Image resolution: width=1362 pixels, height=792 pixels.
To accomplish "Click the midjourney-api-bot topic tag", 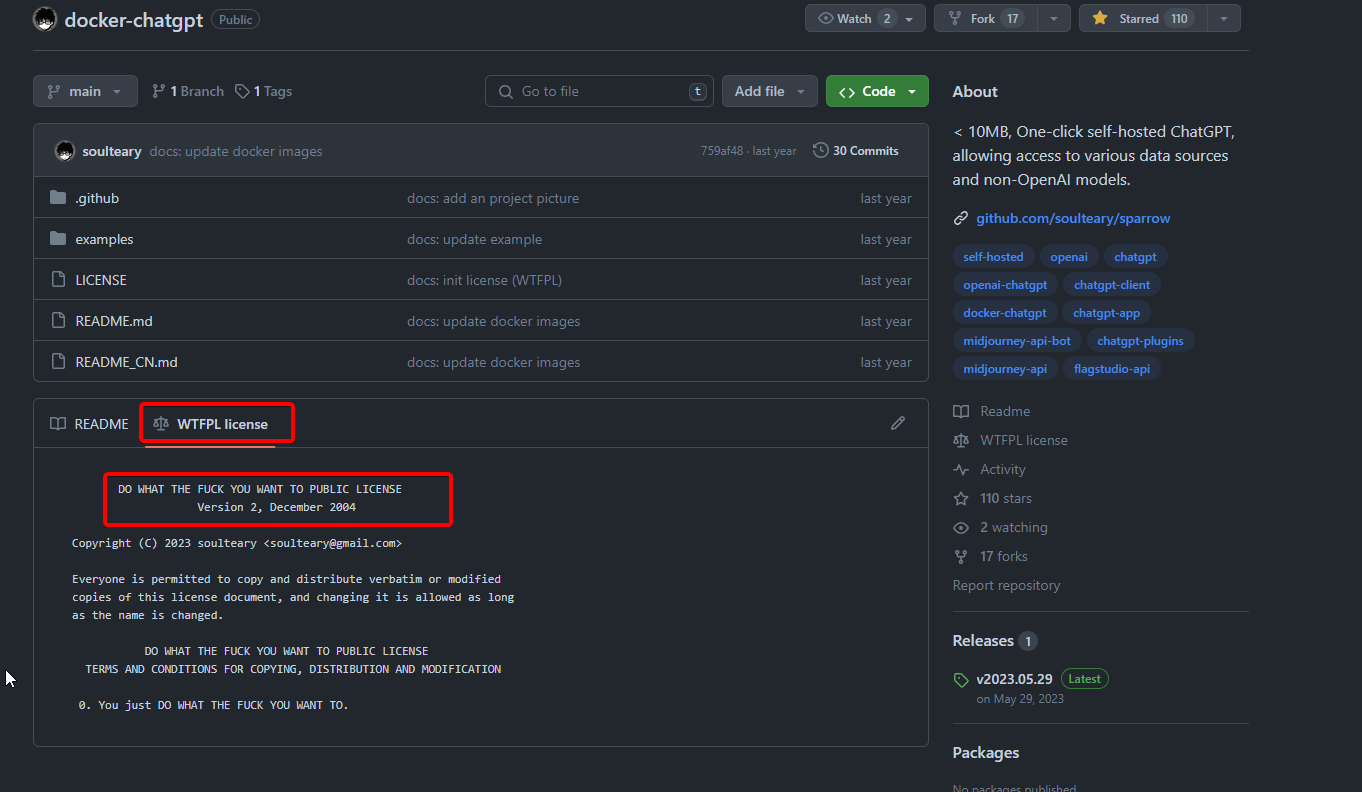I will pos(1016,341).
